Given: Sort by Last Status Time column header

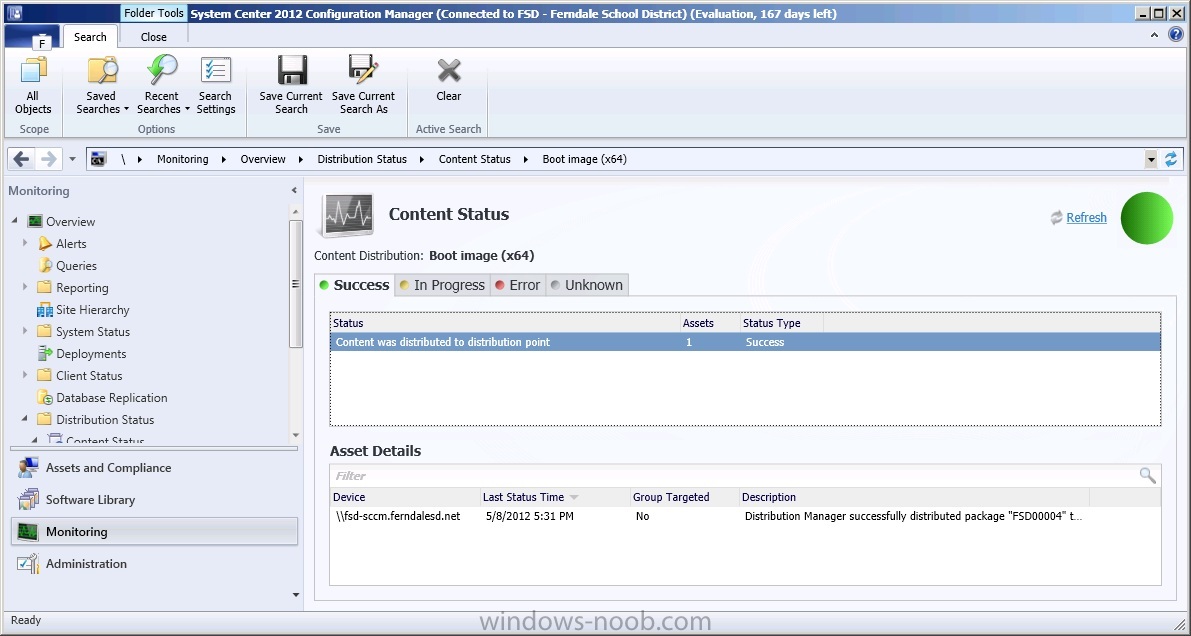Looking at the screenshot, I should [x=554, y=497].
